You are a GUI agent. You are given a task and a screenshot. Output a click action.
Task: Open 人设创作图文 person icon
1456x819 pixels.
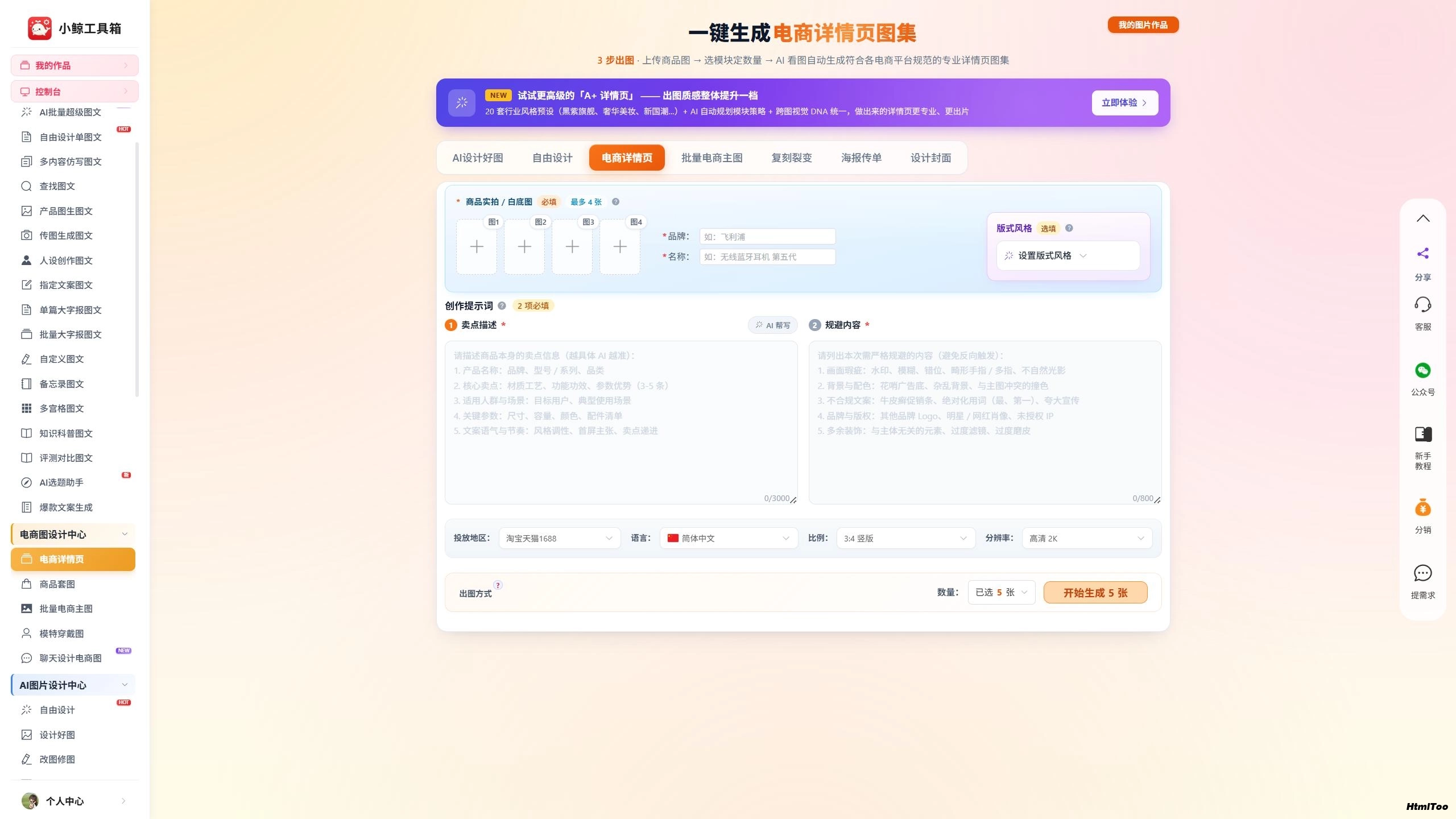click(26, 260)
